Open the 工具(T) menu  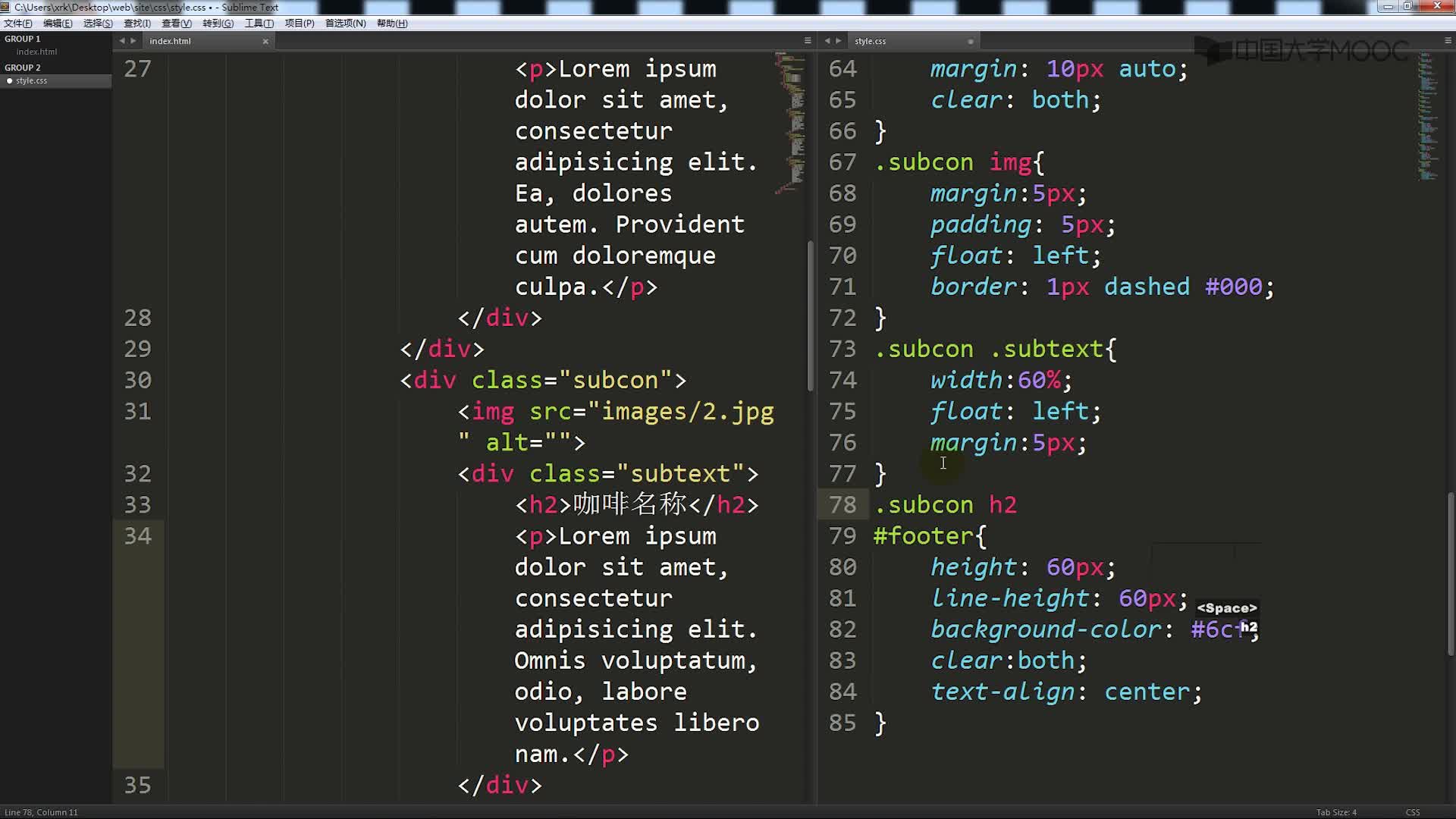(x=259, y=23)
